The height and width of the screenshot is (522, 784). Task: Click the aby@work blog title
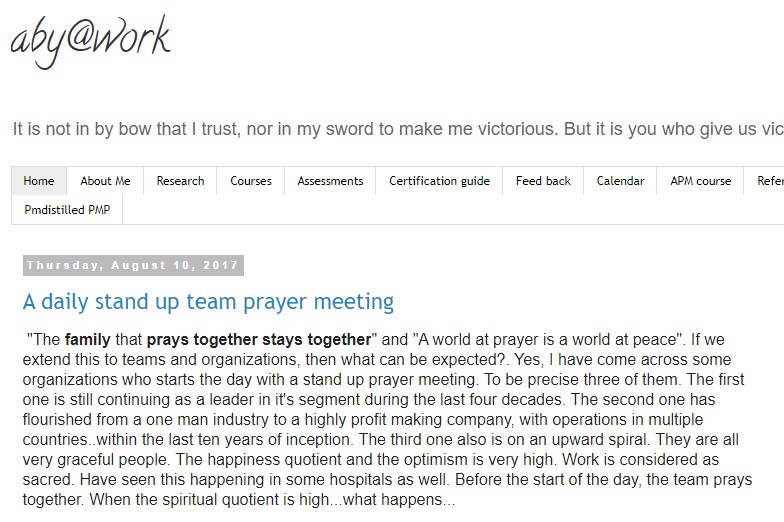tap(91, 42)
